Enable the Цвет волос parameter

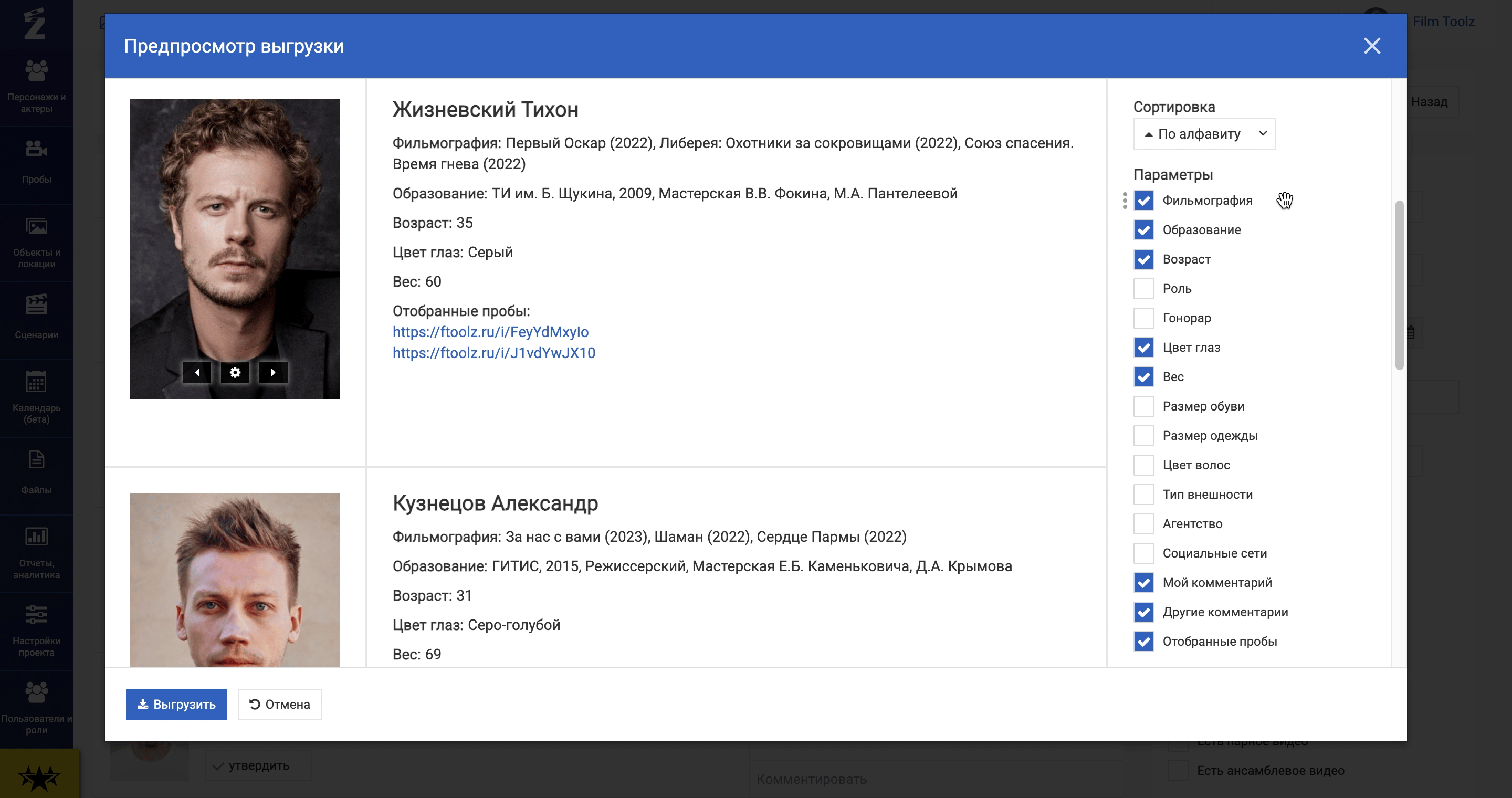click(1143, 465)
